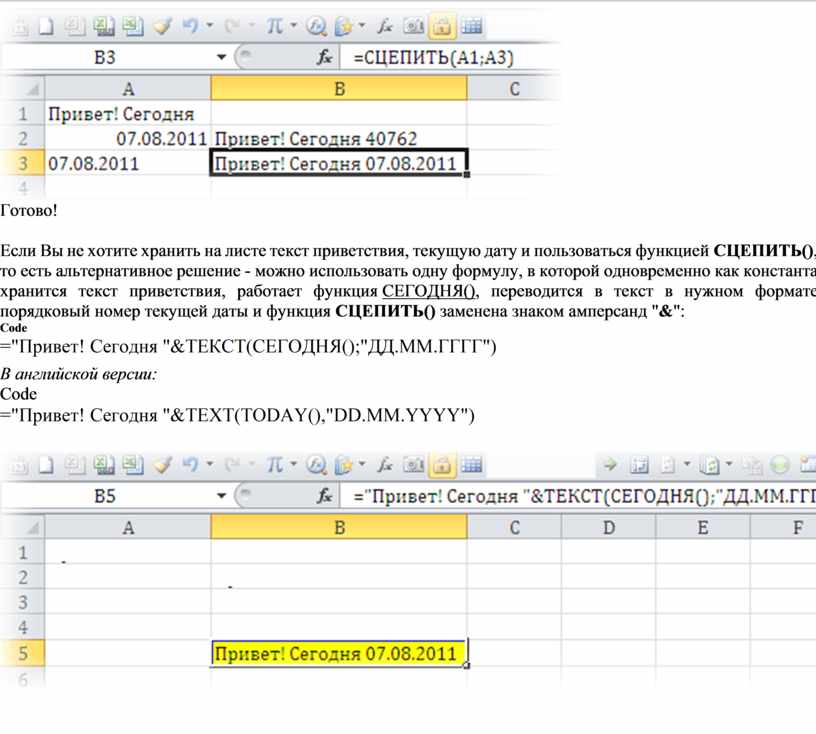This screenshot has width=816, height=734.
Task: Click the green circle icon in the B5 spreadsheet toolbar
Action: pos(780,465)
